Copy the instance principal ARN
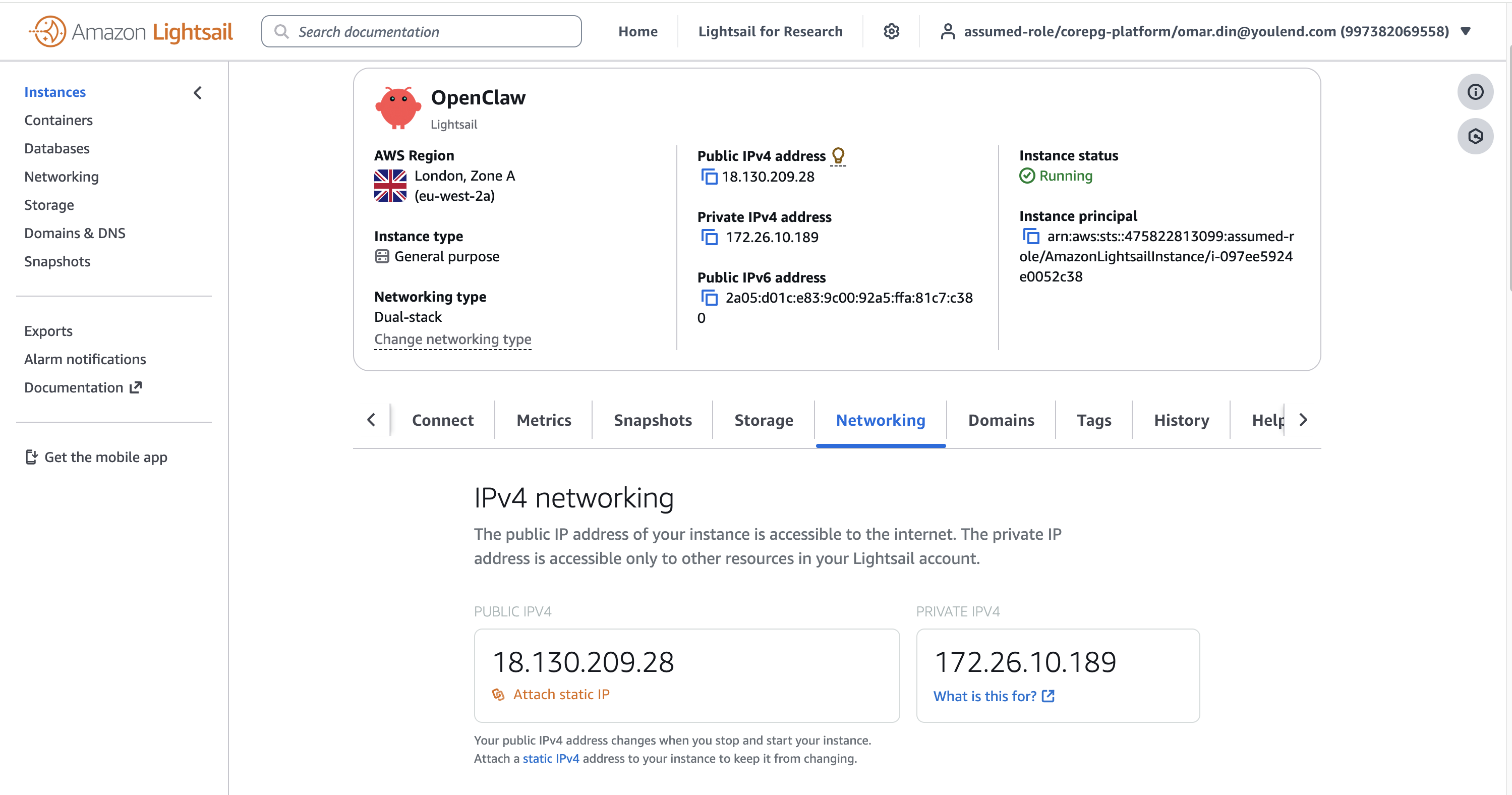 1031,236
